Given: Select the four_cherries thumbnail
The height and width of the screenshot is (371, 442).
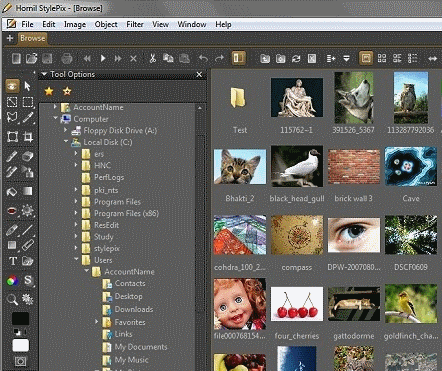Looking at the screenshot, I should coord(297,303).
